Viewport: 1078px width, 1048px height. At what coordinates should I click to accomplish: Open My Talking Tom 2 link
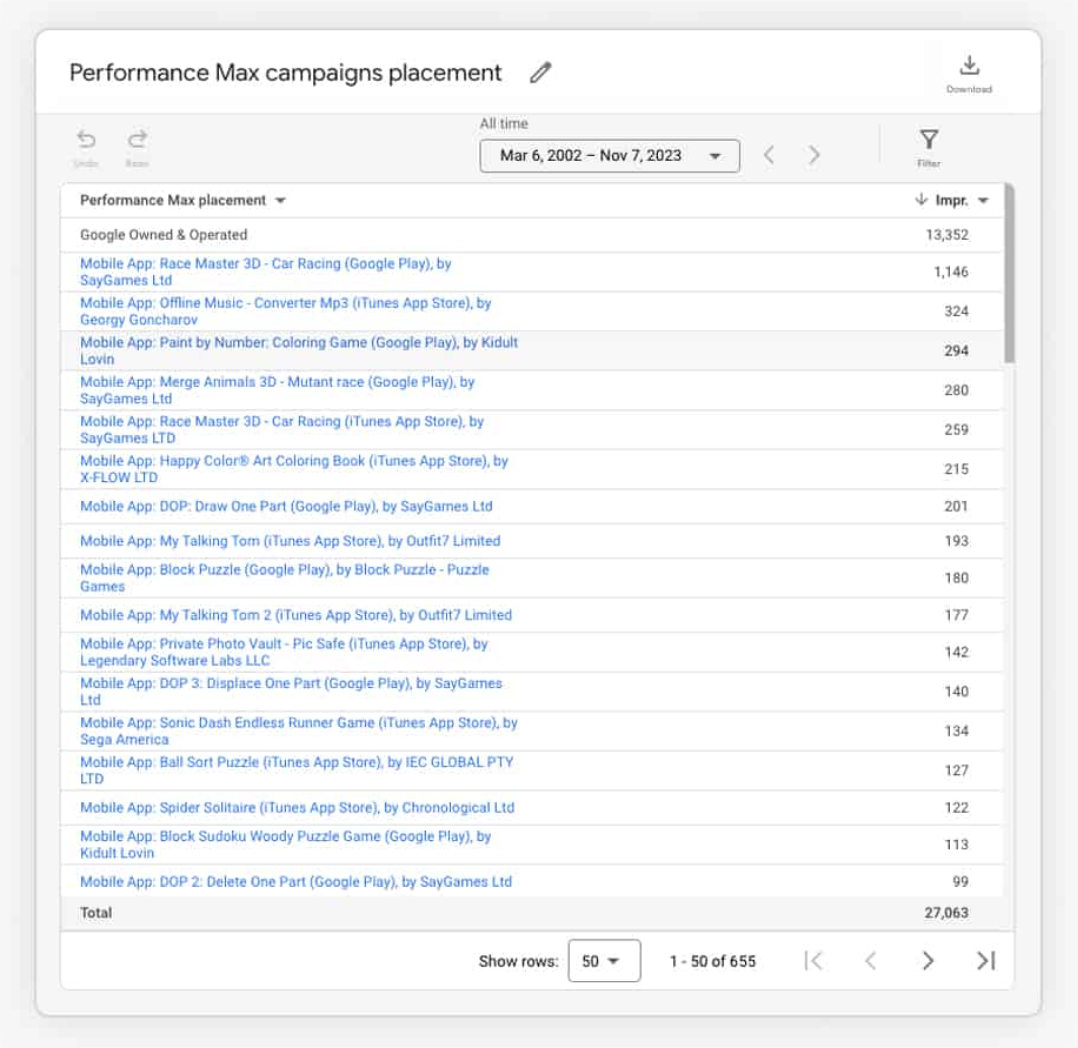point(296,615)
